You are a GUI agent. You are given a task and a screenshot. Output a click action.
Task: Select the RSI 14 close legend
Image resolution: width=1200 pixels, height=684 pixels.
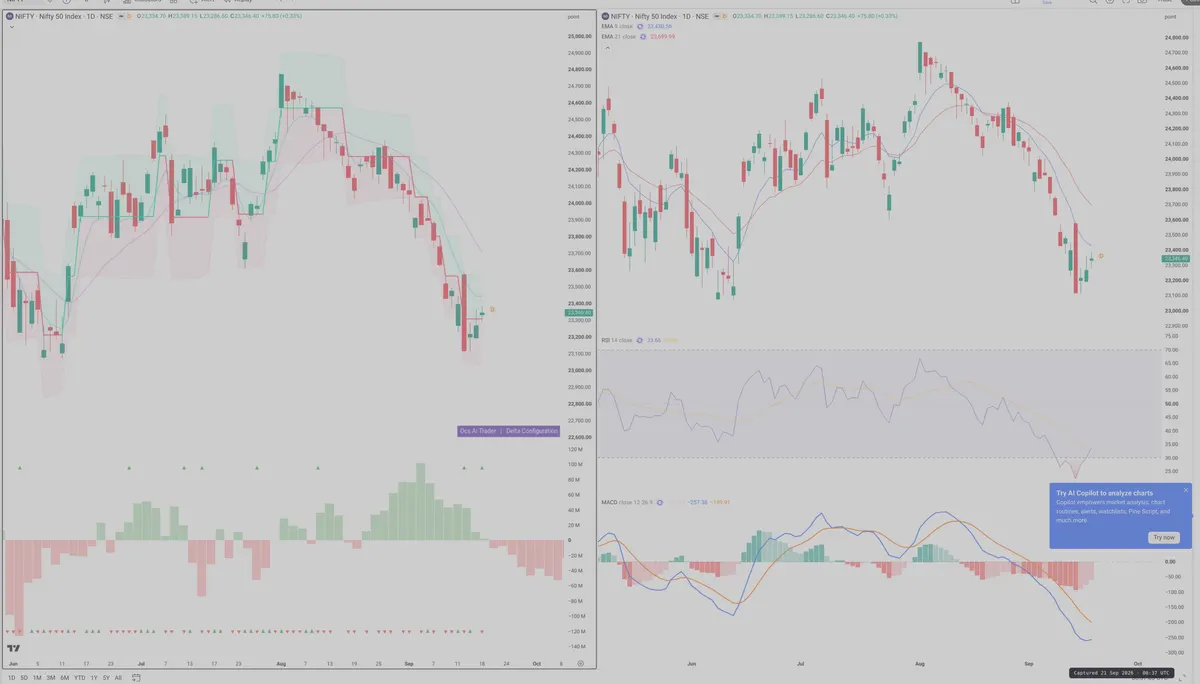point(617,340)
